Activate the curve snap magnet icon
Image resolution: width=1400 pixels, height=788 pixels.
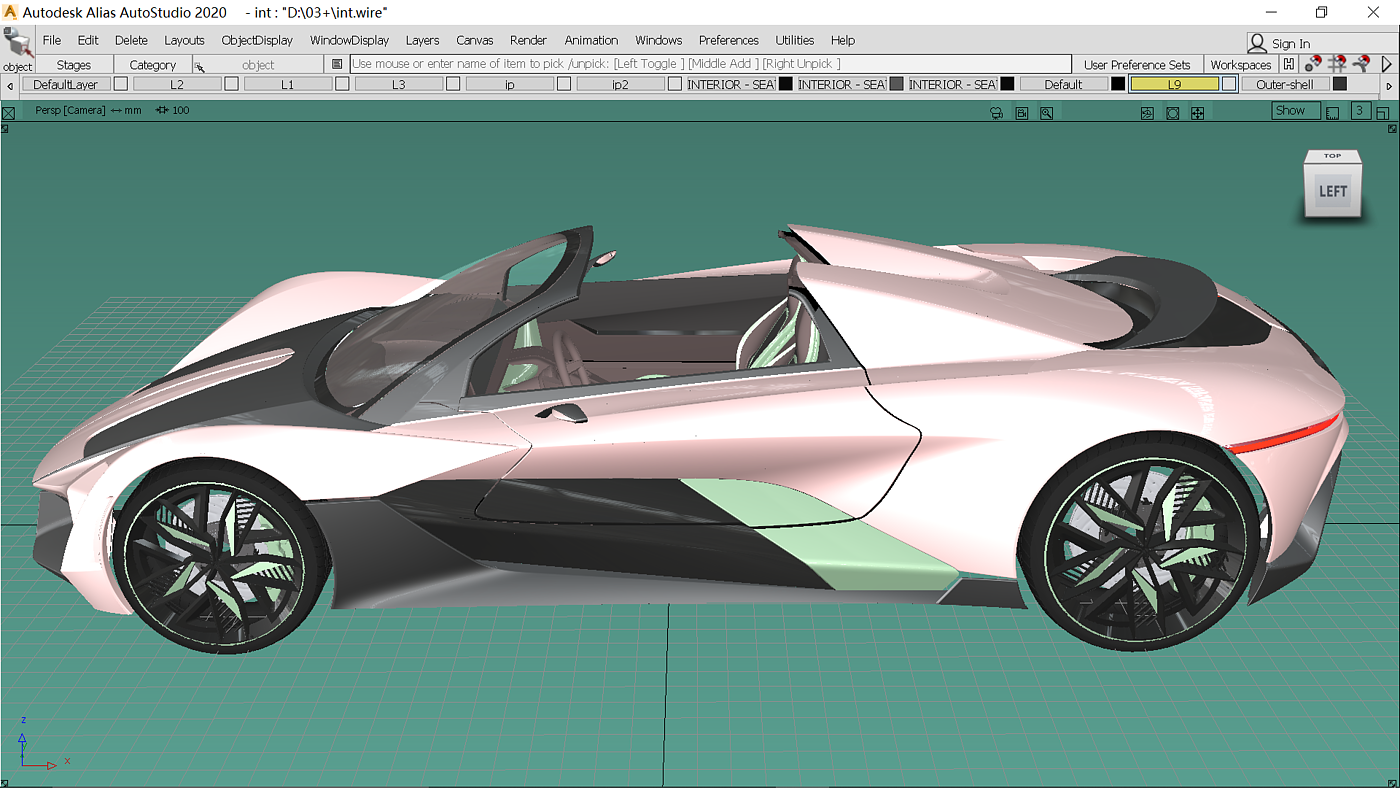(1361, 64)
